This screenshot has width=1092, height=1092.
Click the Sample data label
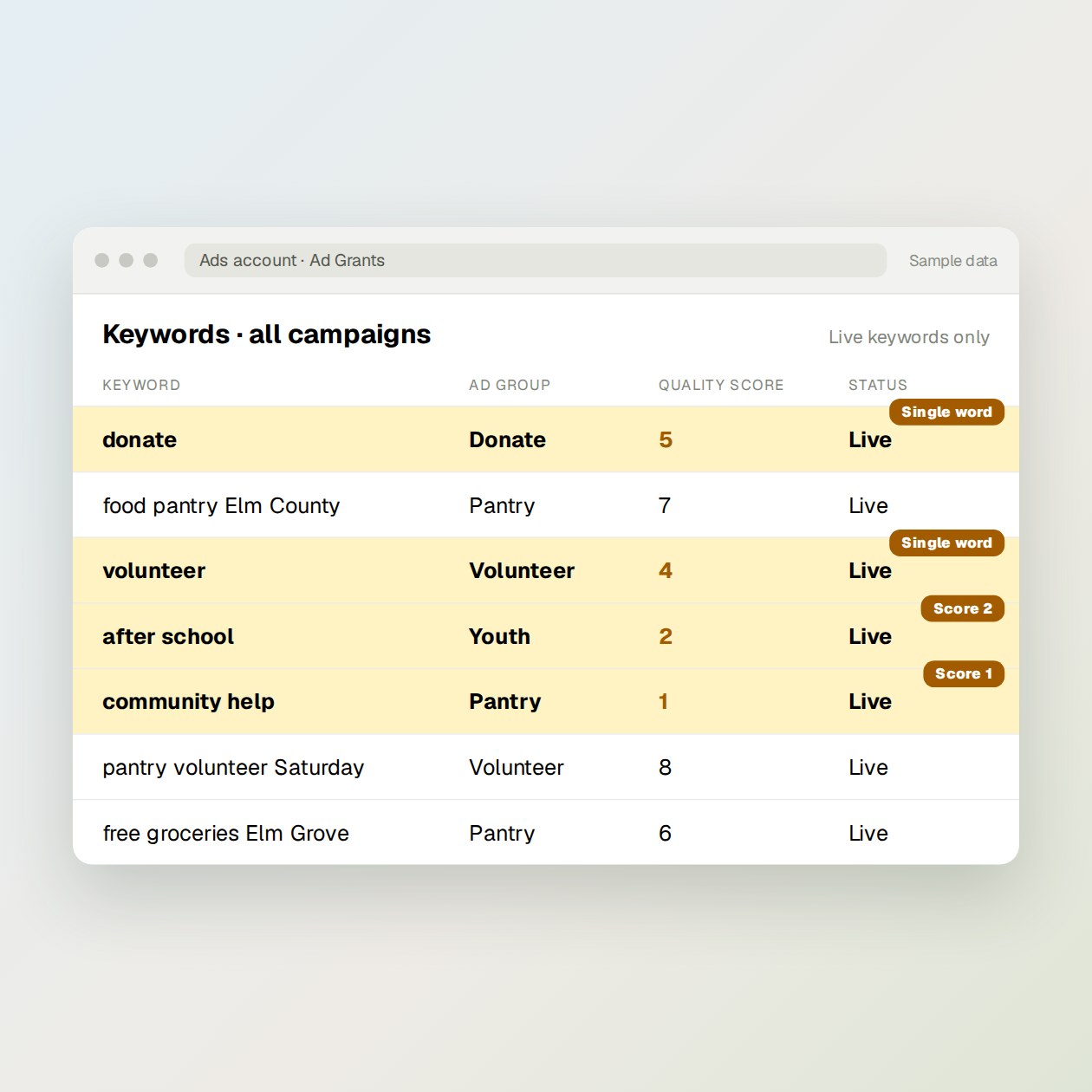pyautogui.click(x=952, y=261)
